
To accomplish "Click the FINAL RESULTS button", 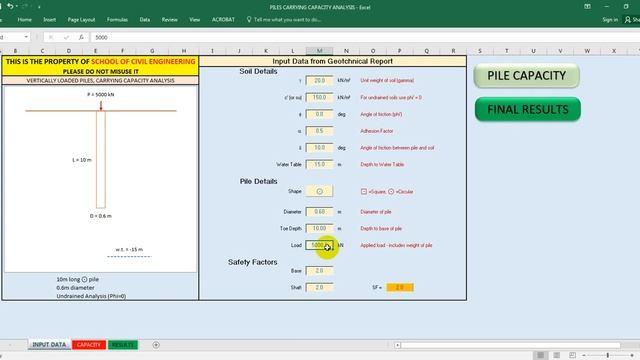I will coord(528,109).
